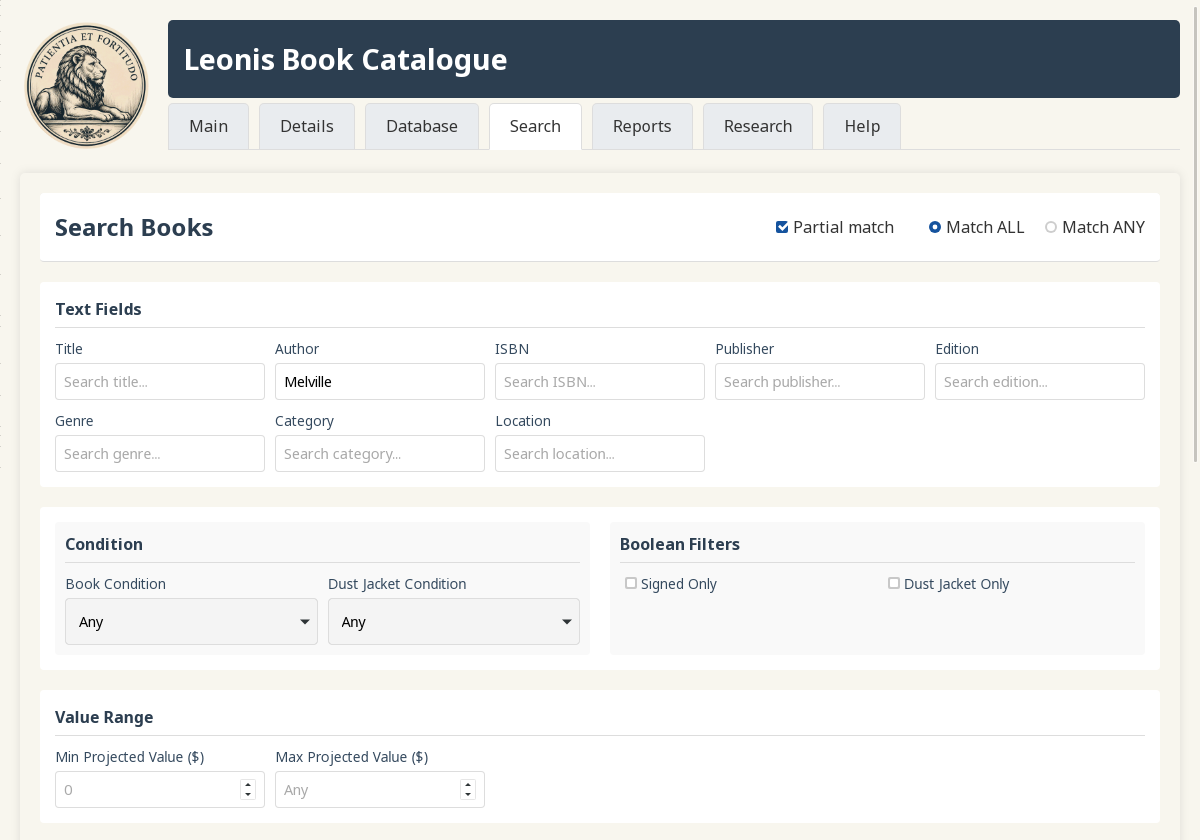Click the Text Fields section heading
1200x840 pixels.
point(98,309)
